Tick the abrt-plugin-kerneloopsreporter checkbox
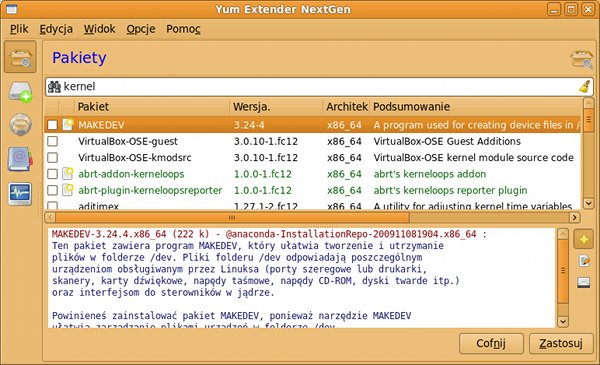 [x=52, y=191]
